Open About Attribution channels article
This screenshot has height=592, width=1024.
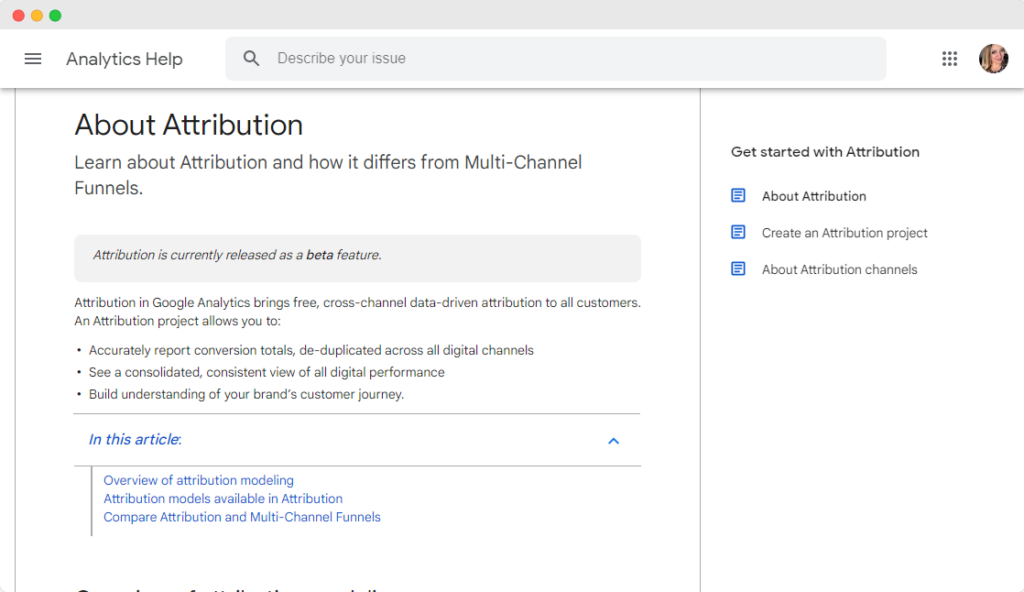click(x=839, y=269)
